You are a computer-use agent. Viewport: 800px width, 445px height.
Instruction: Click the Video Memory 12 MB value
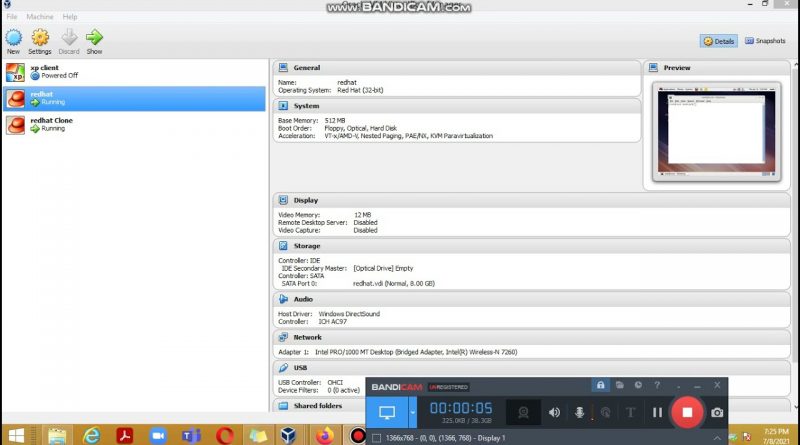tap(362, 215)
